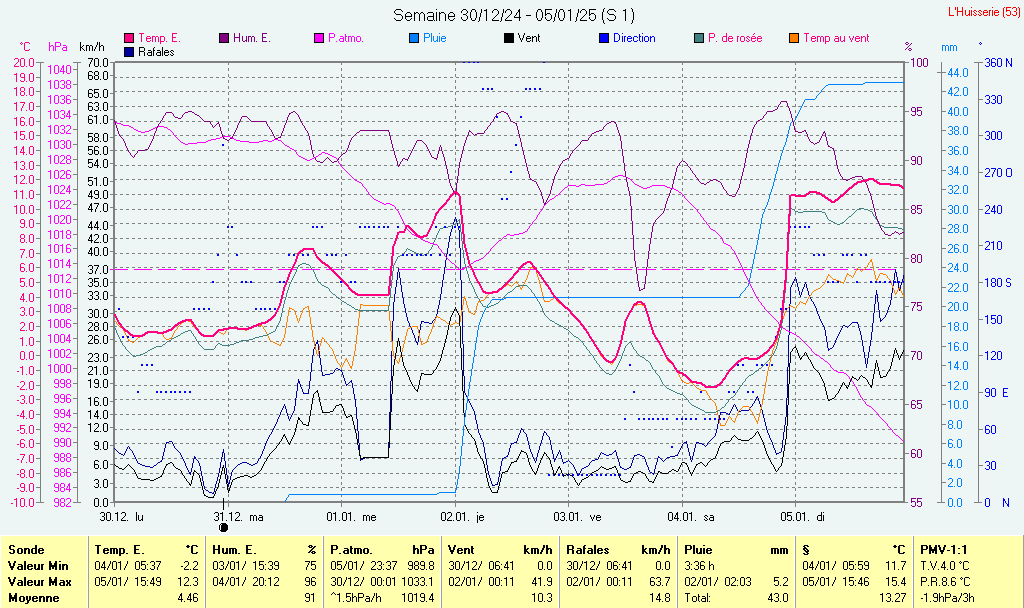Click the minimum pressure value "989.8"
This screenshot has width=1024, height=608.
421,566
